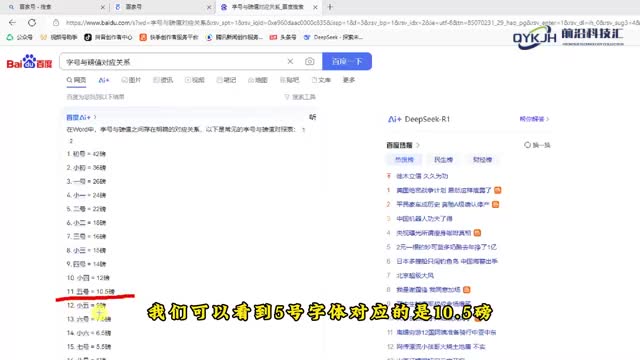Close the second browser tab
This screenshot has width=640, height=360.
[209, 7]
